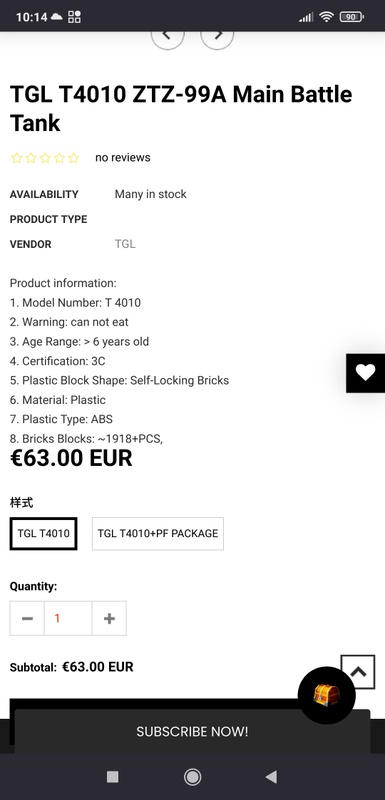The width and height of the screenshot is (385, 800).
Task: Tap the Wi-Fi status bar icon
Action: 326,17
